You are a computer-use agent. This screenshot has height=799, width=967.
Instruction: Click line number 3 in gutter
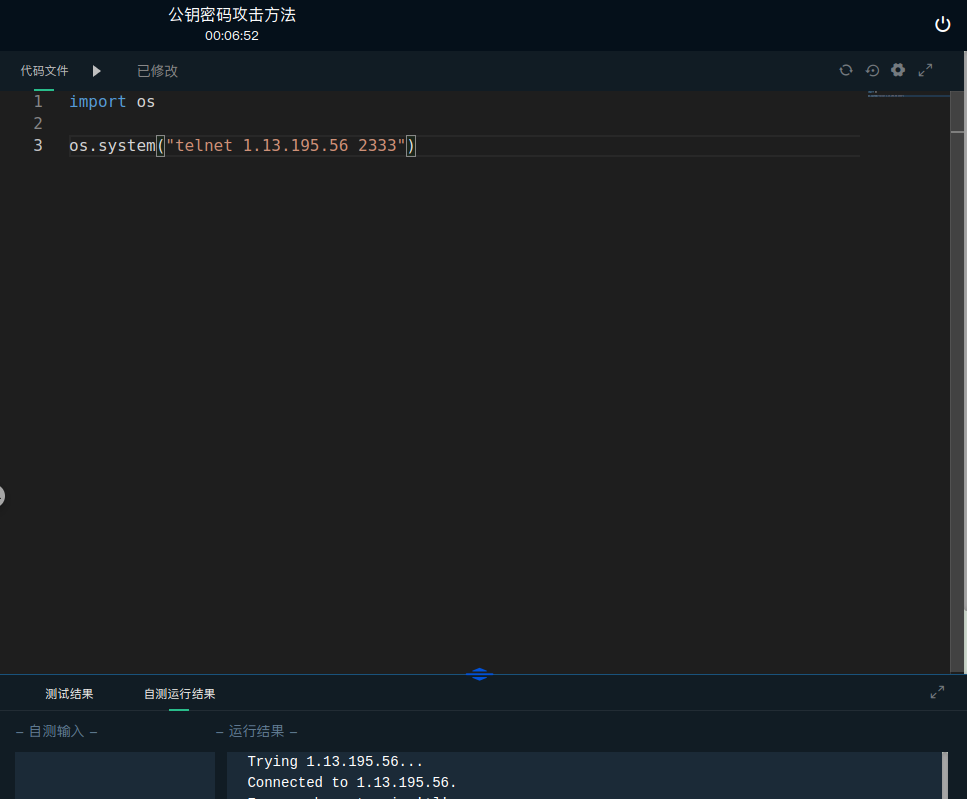point(38,146)
